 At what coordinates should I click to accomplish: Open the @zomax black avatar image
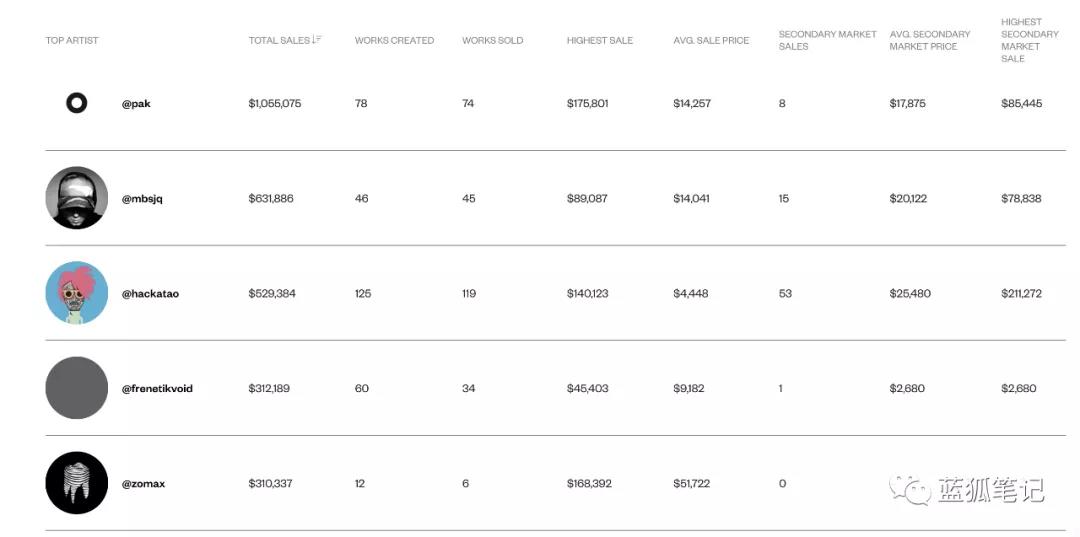(x=76, y=483)
